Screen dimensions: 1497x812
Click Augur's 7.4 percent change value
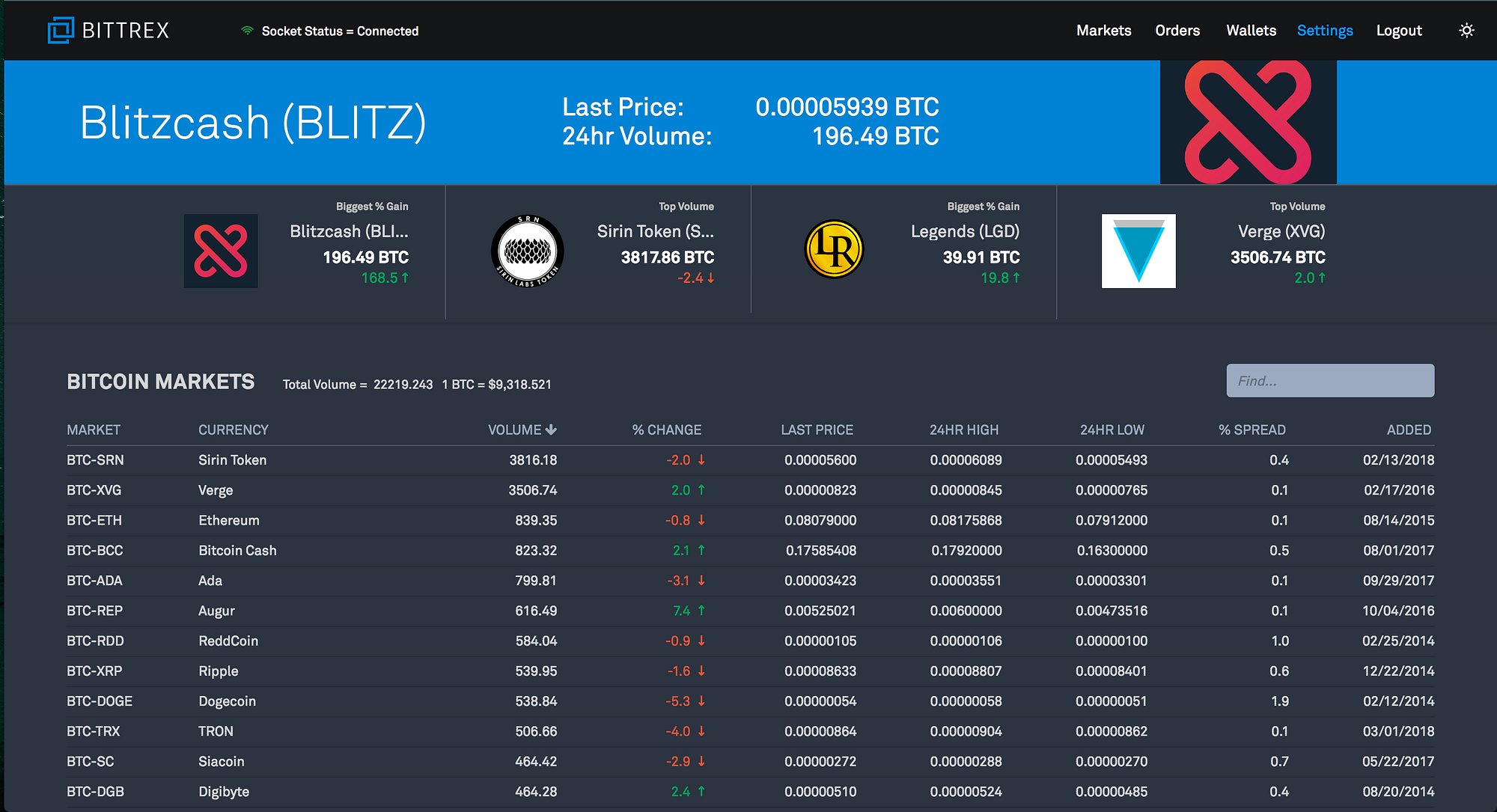tap(681, 611)
